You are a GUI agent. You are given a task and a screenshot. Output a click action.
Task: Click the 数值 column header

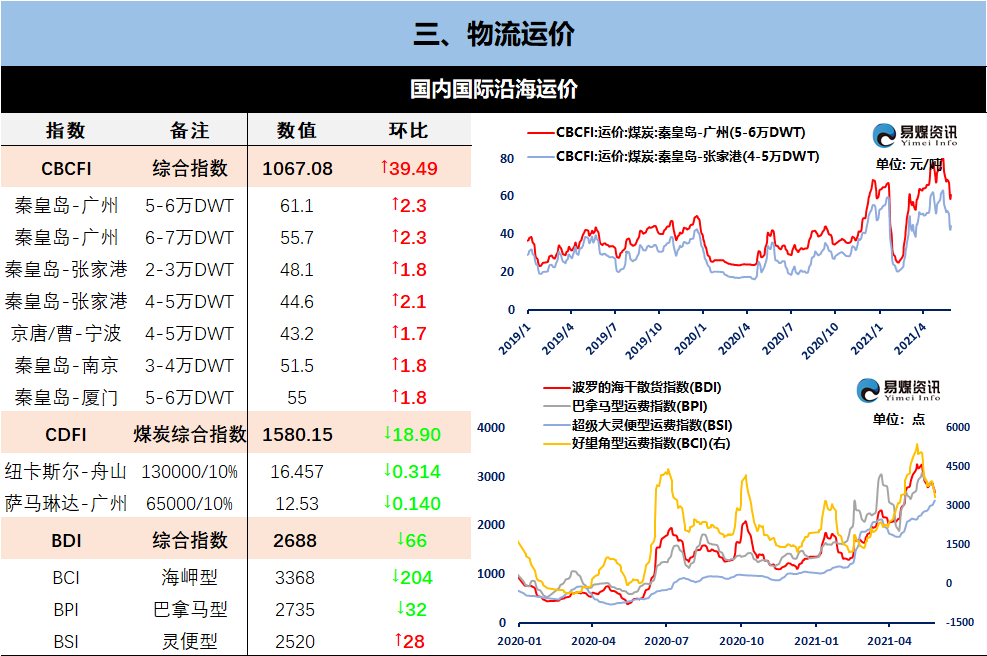point(296,130)
